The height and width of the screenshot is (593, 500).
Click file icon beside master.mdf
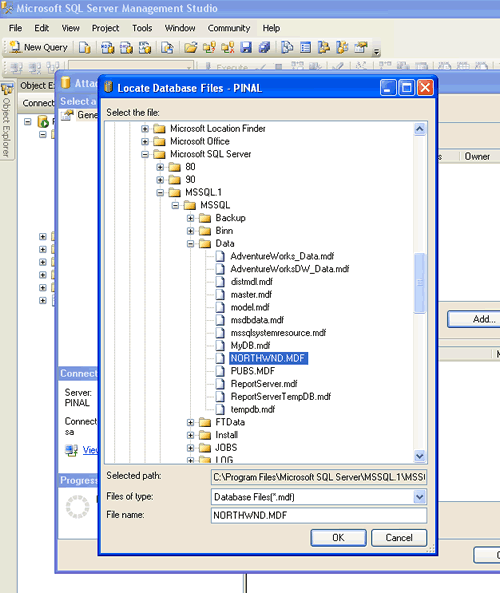tap(220, 294)
